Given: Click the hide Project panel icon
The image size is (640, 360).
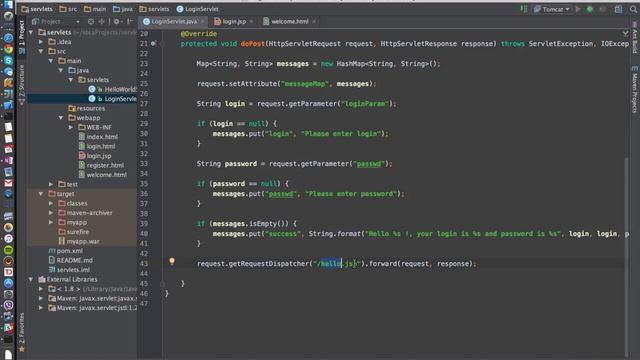Looking at the screenshot, I should pyautogui.click(x=130, y=22).
